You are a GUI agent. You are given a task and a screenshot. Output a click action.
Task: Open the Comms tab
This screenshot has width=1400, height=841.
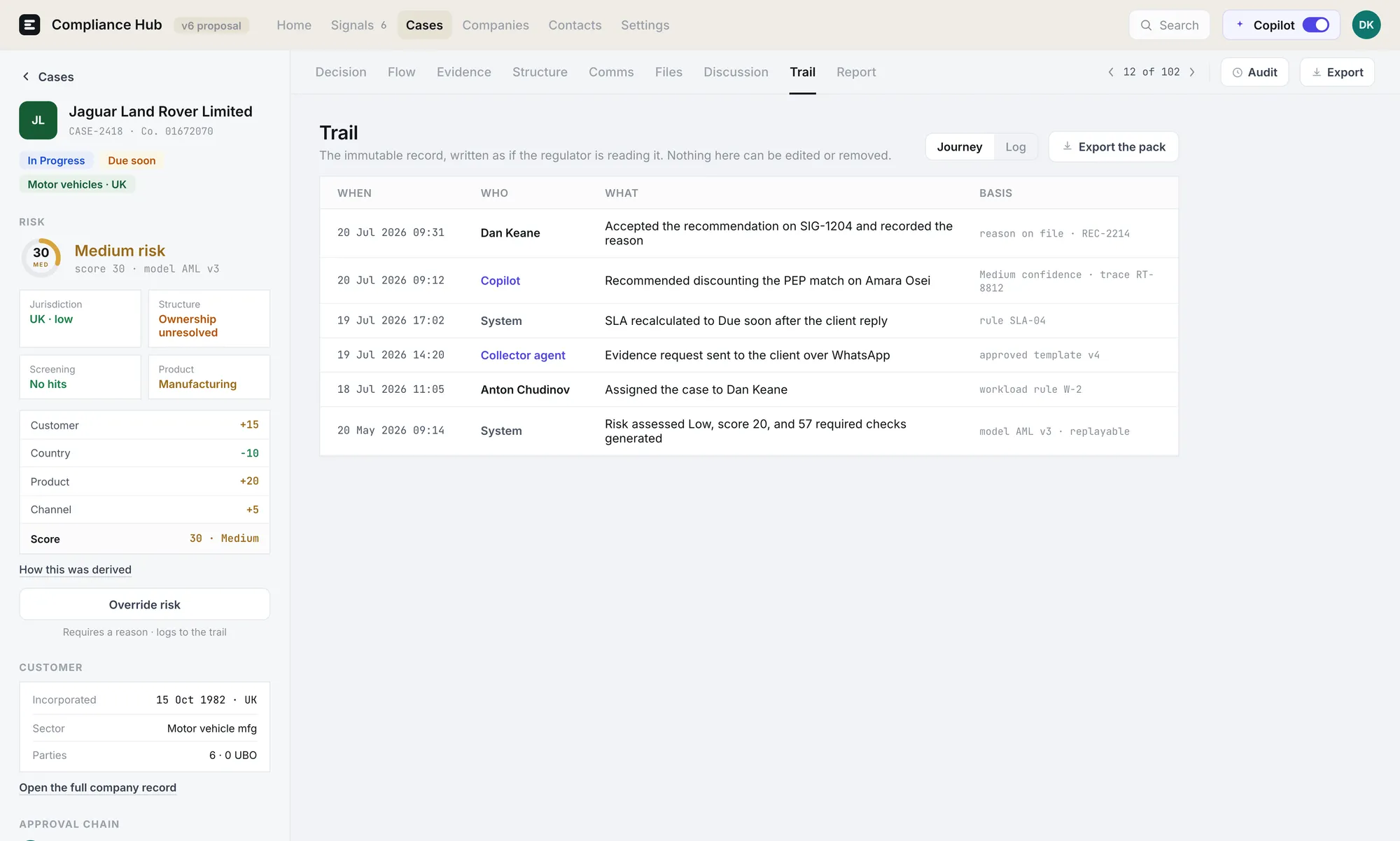(x=611, y=72)
